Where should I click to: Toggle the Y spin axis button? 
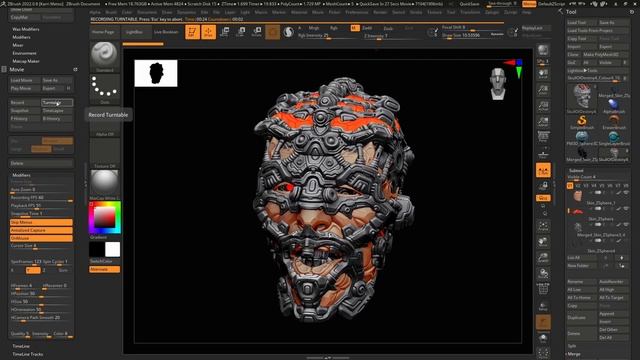tap(33, 270)
